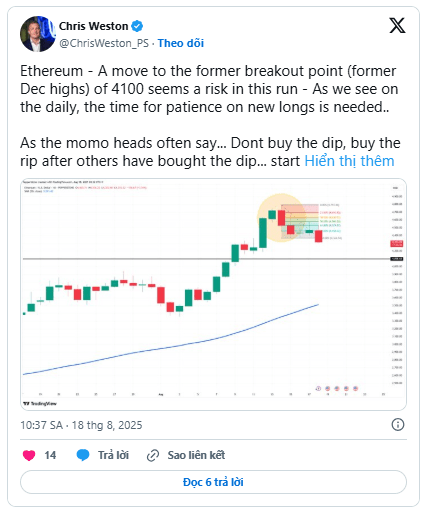Click the red price label on chart axis
This screenshot has width=428, height=513.
397,244
